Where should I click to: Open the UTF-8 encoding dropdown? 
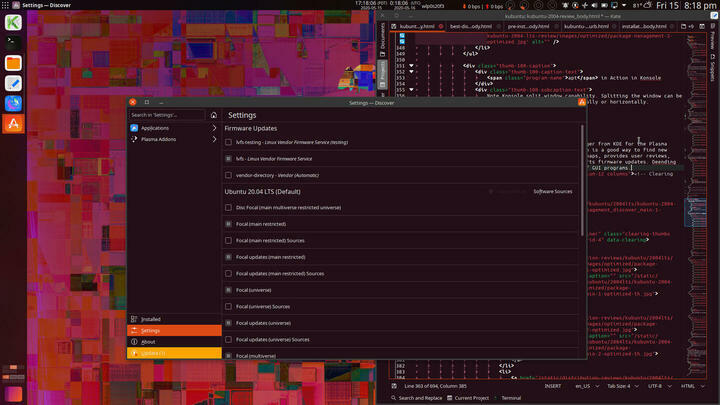659,386
